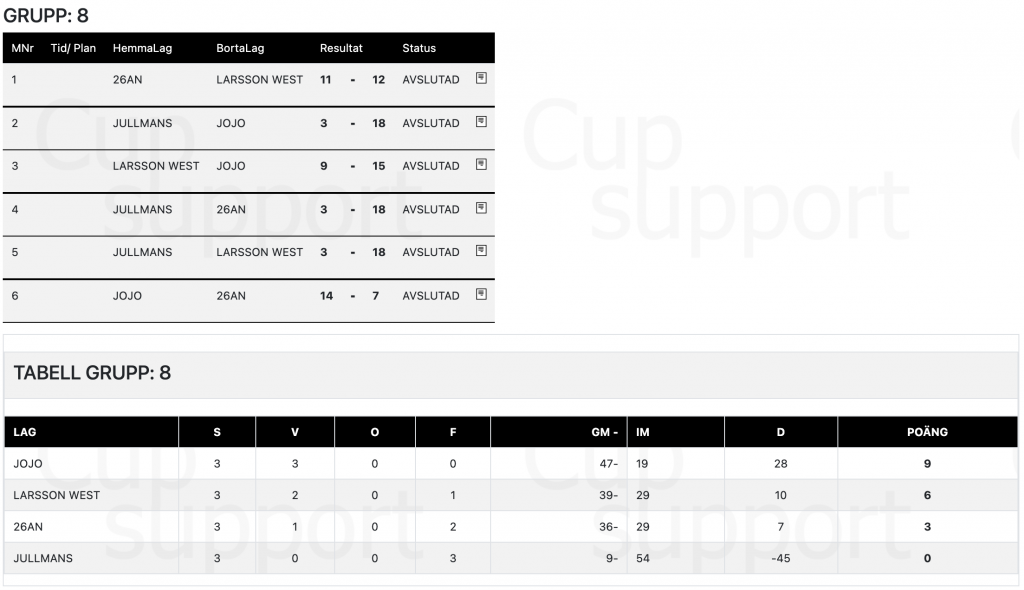
Task: Open match report icon for match 2
Action: click(481, 122)
